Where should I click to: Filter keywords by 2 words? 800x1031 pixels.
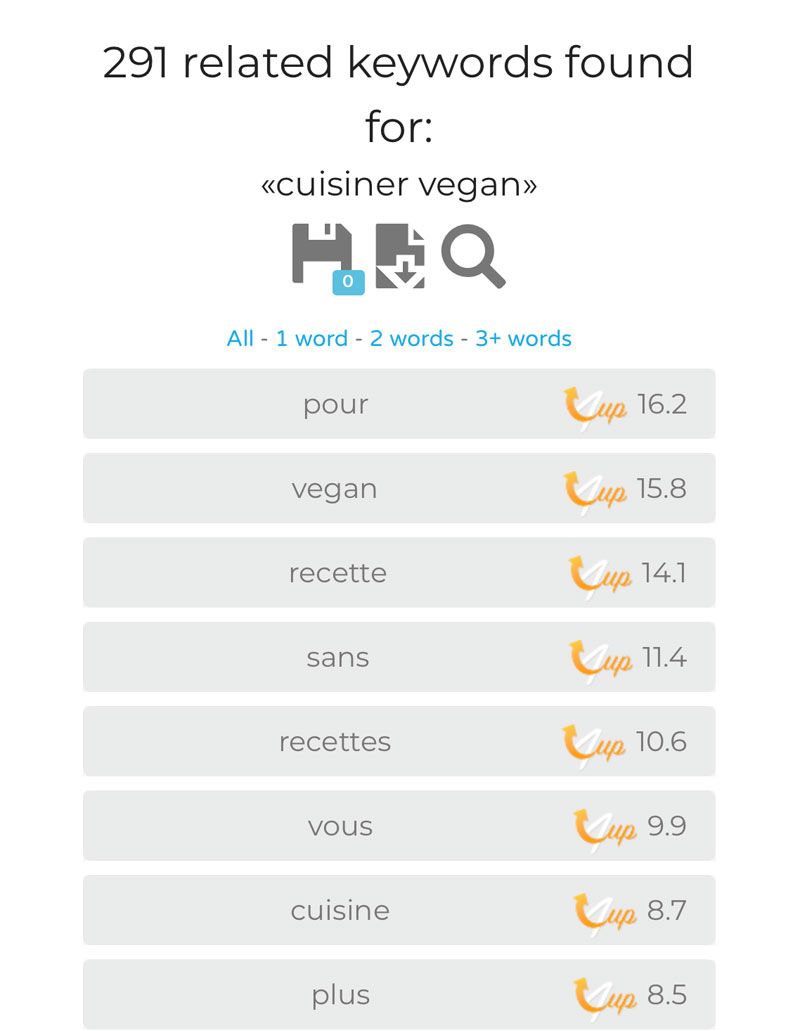(x=412, y=339)
